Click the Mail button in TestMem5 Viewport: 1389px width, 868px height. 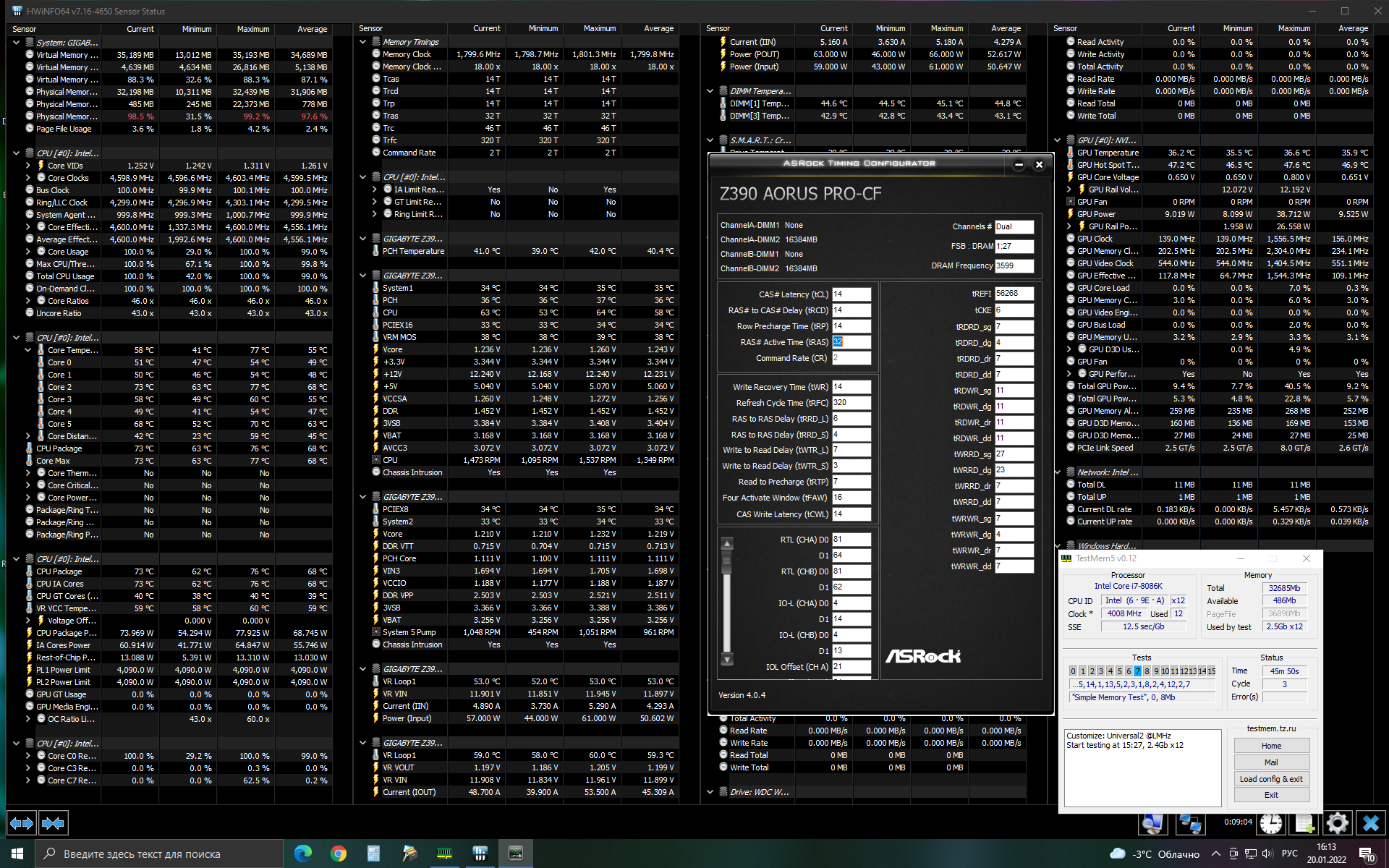(1271, 762)
